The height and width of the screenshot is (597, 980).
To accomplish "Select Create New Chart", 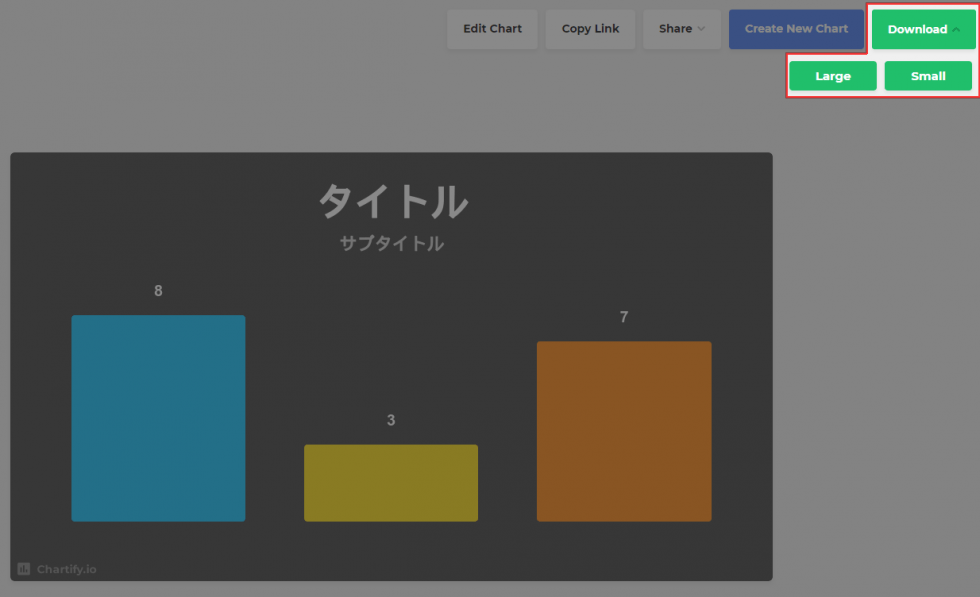I will coord(797,29).
